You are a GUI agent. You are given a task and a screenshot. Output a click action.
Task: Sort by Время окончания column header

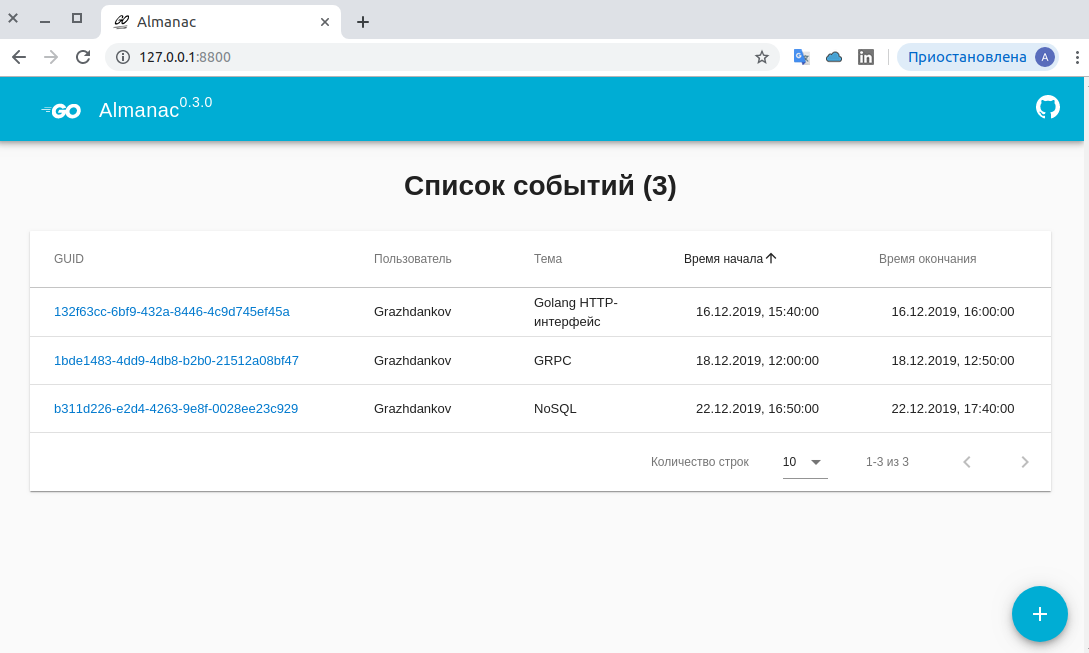click(x=927, y=259)
